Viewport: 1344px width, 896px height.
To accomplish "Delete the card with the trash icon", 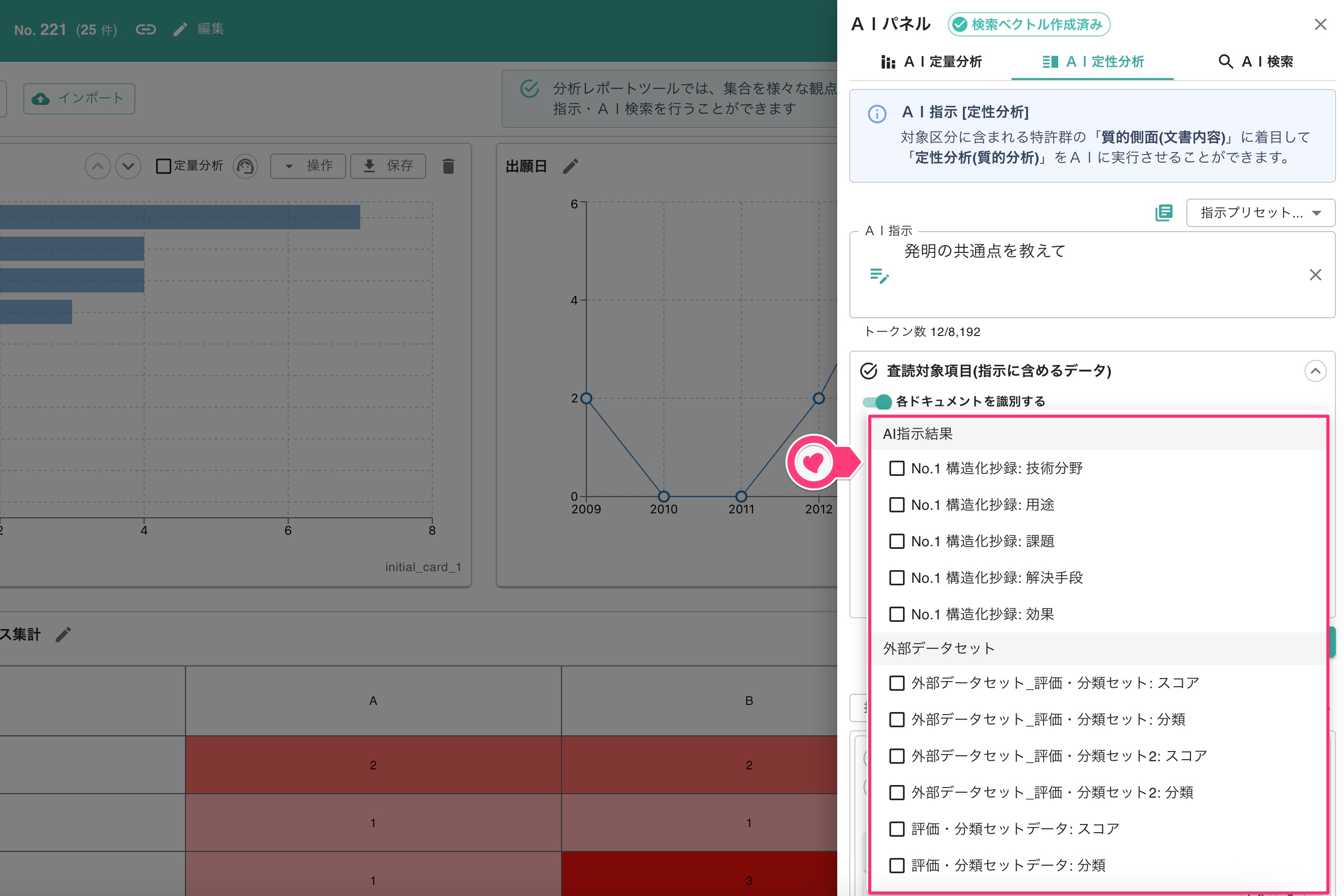I will click(449, 166).
